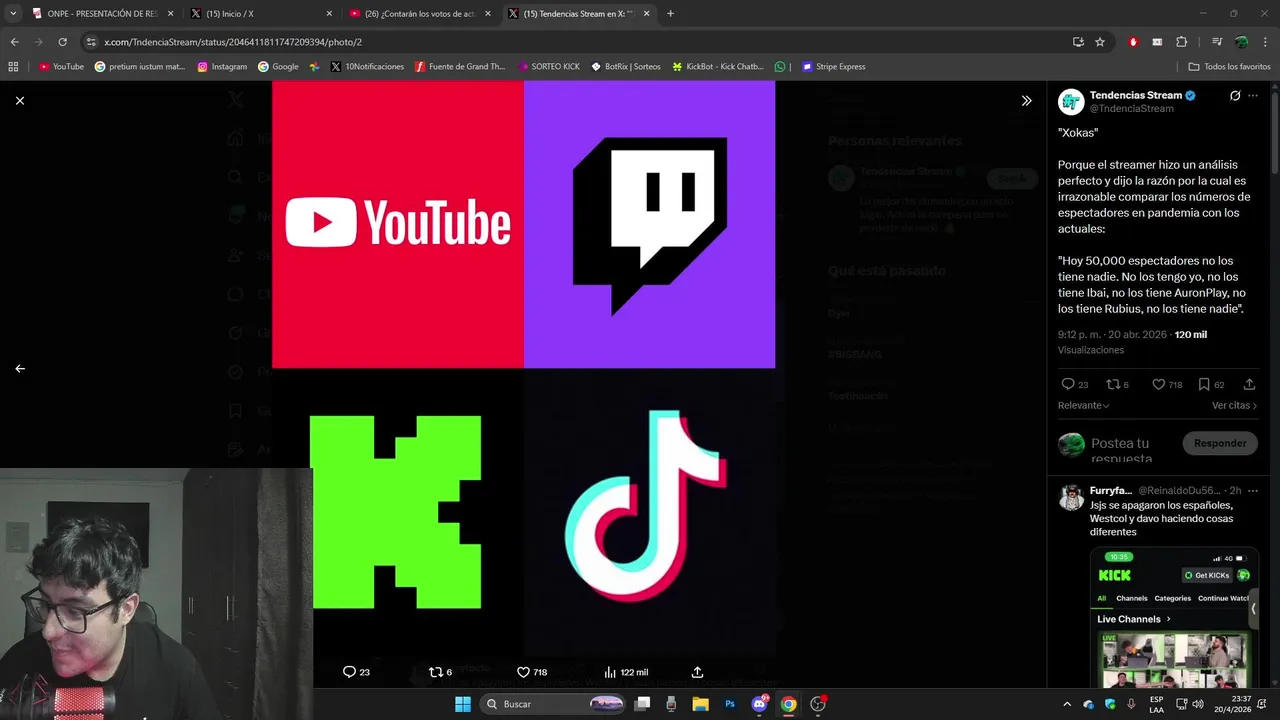1280x720 pixels.
Task: Show hidden system tray icons
Action: coord(1066,704)
